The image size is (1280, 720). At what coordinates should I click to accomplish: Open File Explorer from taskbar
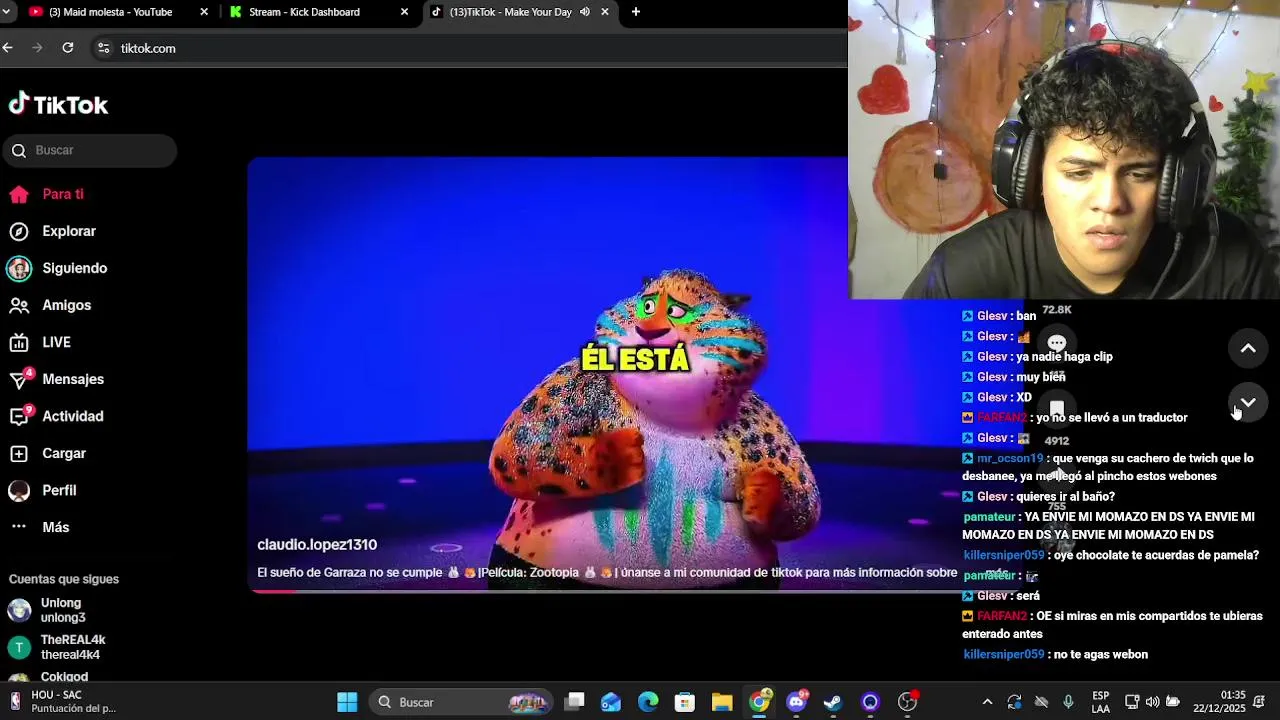tap(722, 702)
